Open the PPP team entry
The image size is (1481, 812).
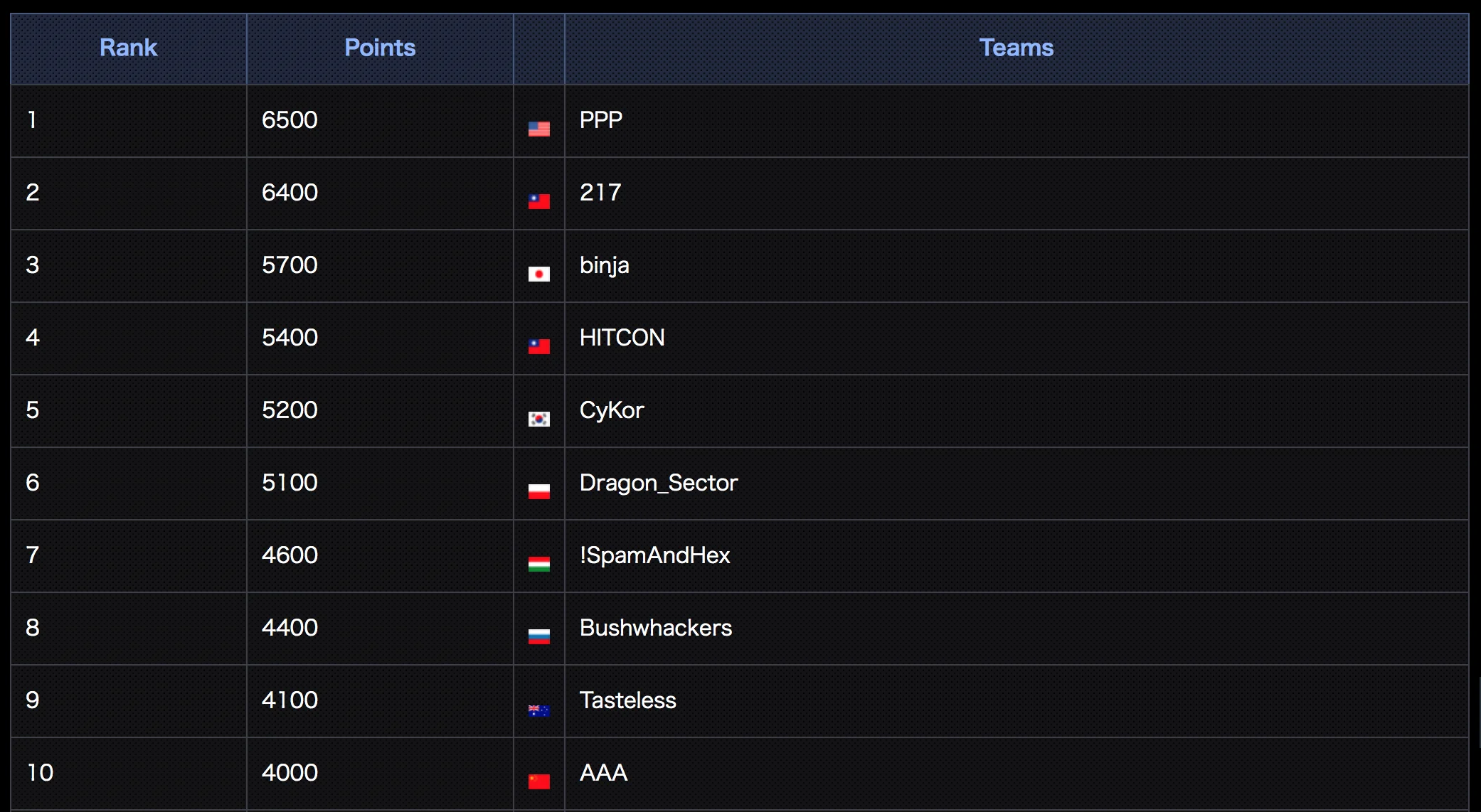601,119
